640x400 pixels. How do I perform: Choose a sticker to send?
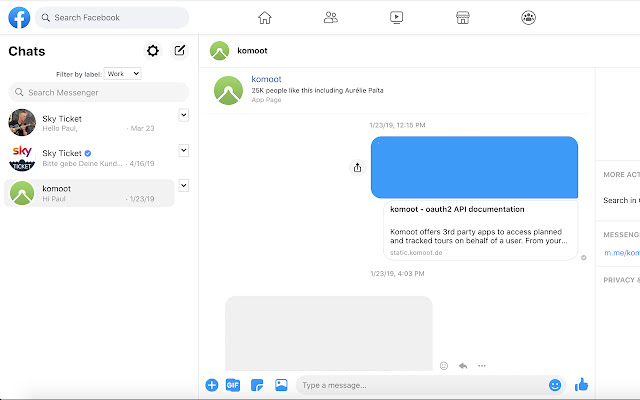point(257,385)
